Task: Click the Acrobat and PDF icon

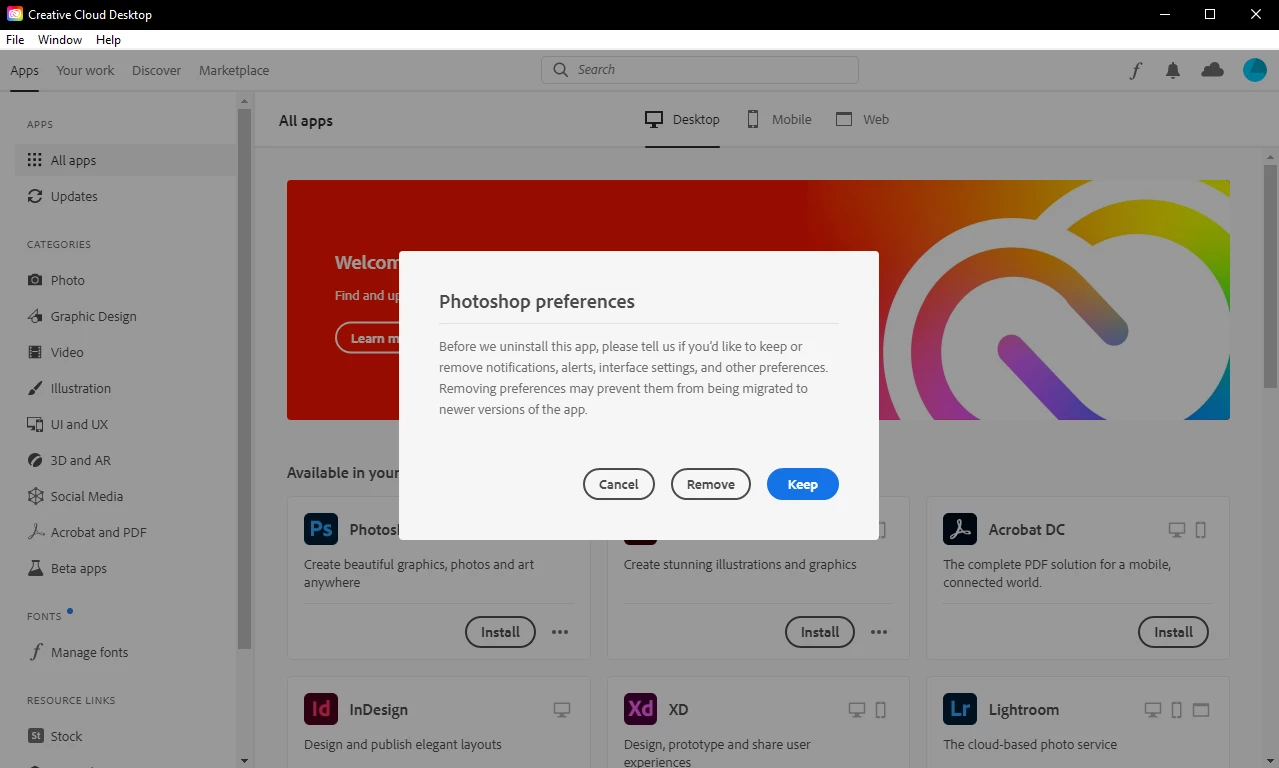Action: click(x=35, y=532)
